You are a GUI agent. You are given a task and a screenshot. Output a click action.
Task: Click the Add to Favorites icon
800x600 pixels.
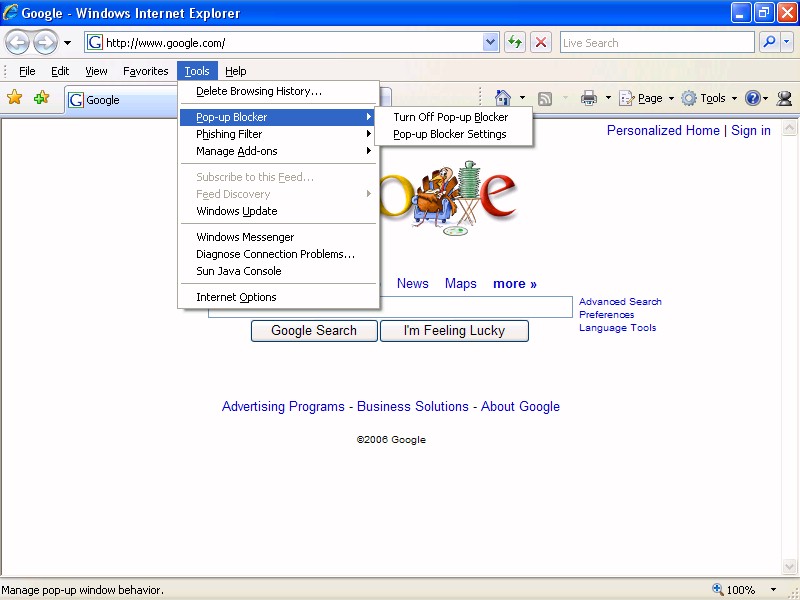pyautogui.click(x=41, y=98)
